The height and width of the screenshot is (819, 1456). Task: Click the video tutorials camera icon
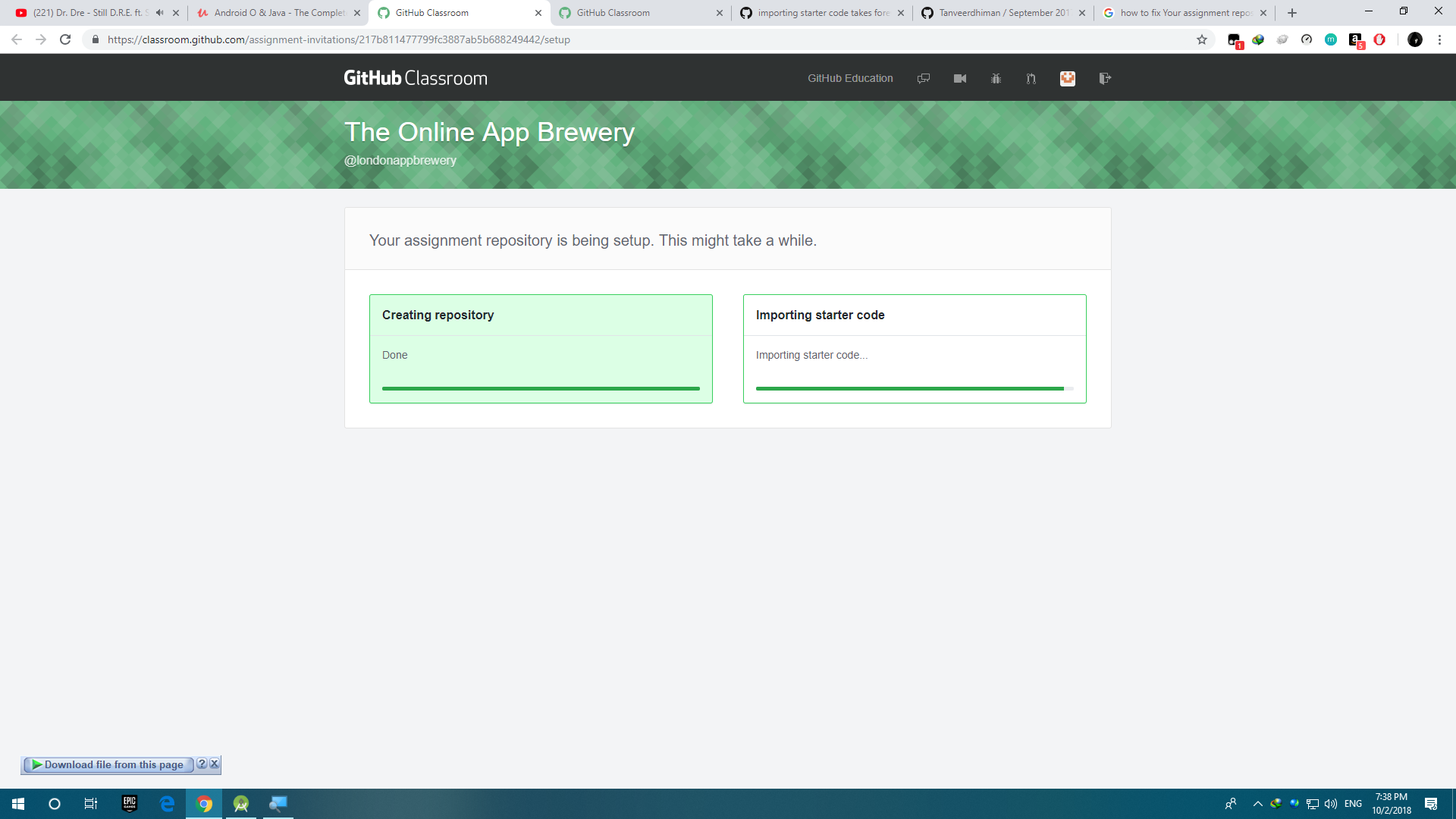pos(960,78)
